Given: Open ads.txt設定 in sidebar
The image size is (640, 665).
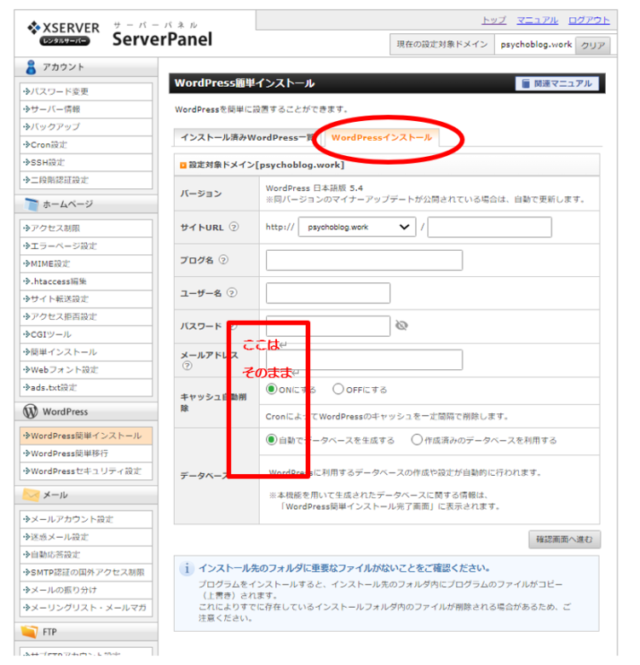Looking at the screenshot, I should [x=86, y=388].
